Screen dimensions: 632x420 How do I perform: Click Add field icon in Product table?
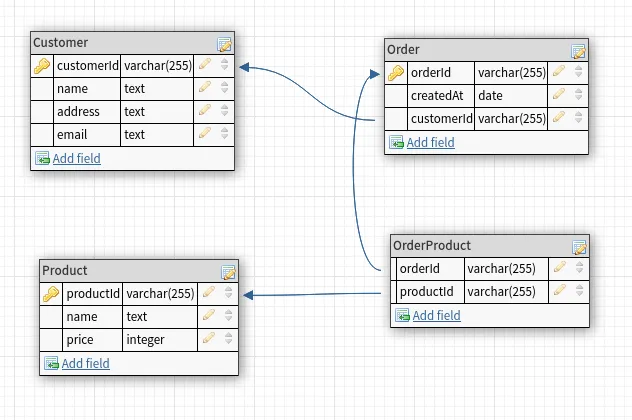[x=51, y=363]
